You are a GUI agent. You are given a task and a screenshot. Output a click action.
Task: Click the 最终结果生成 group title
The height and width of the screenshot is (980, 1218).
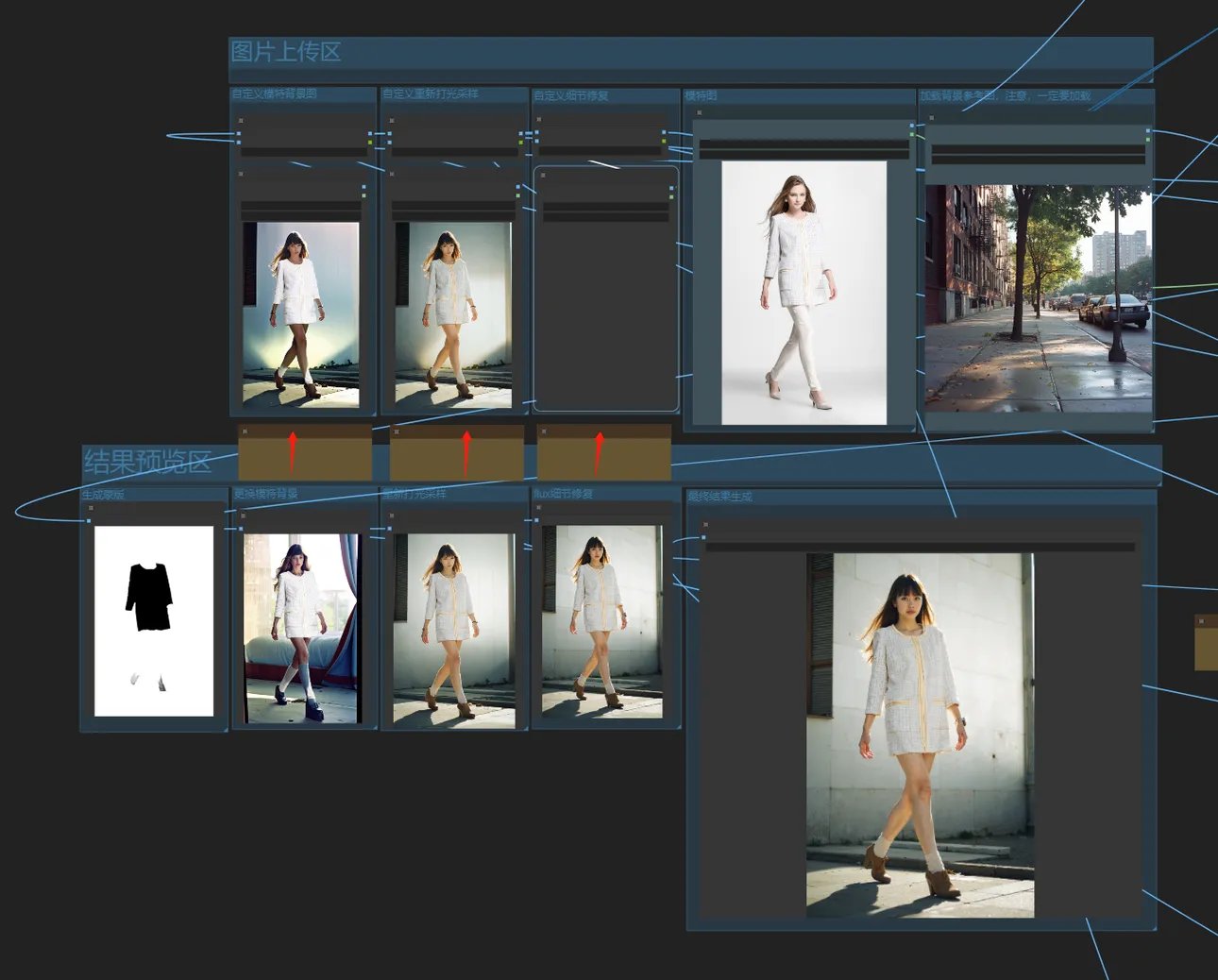coord(719,497)
